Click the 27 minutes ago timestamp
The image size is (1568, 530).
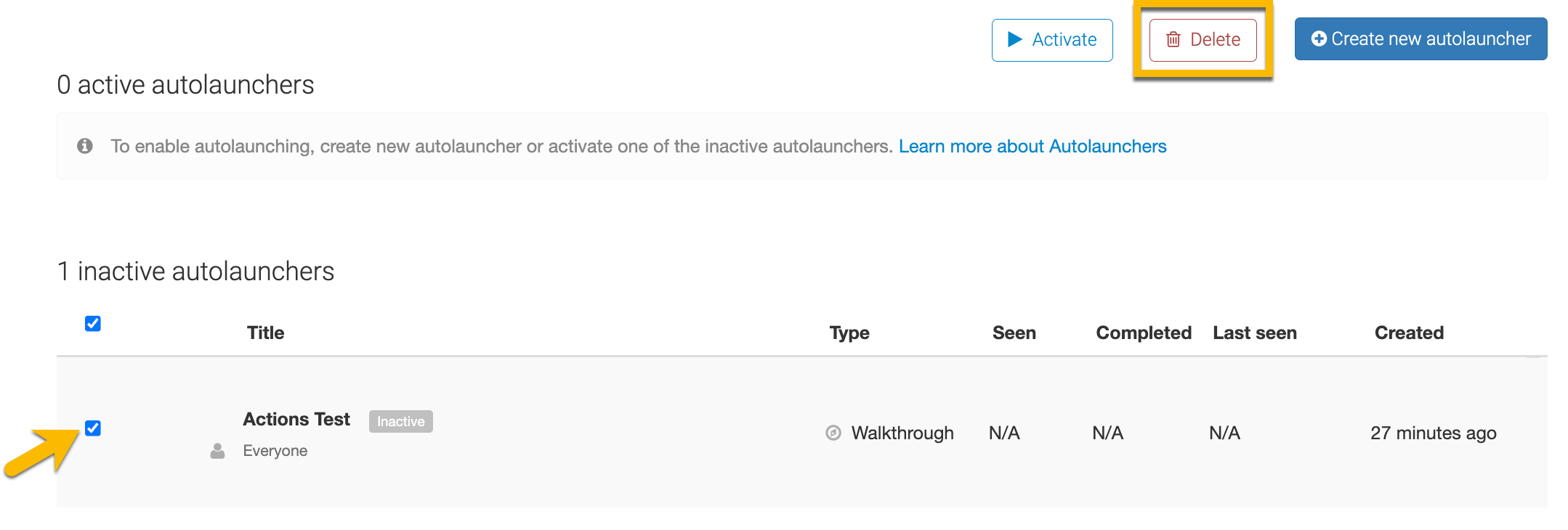1433,433
